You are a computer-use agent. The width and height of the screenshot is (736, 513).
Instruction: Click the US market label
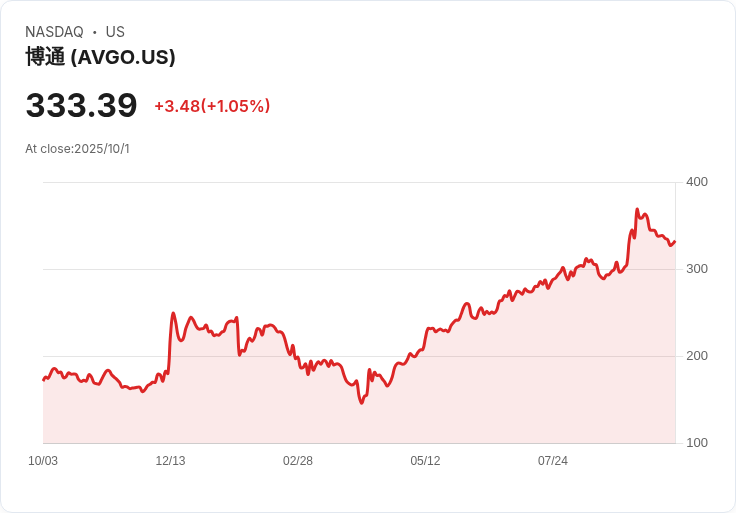pyautogui.click(x=115, y=32)
